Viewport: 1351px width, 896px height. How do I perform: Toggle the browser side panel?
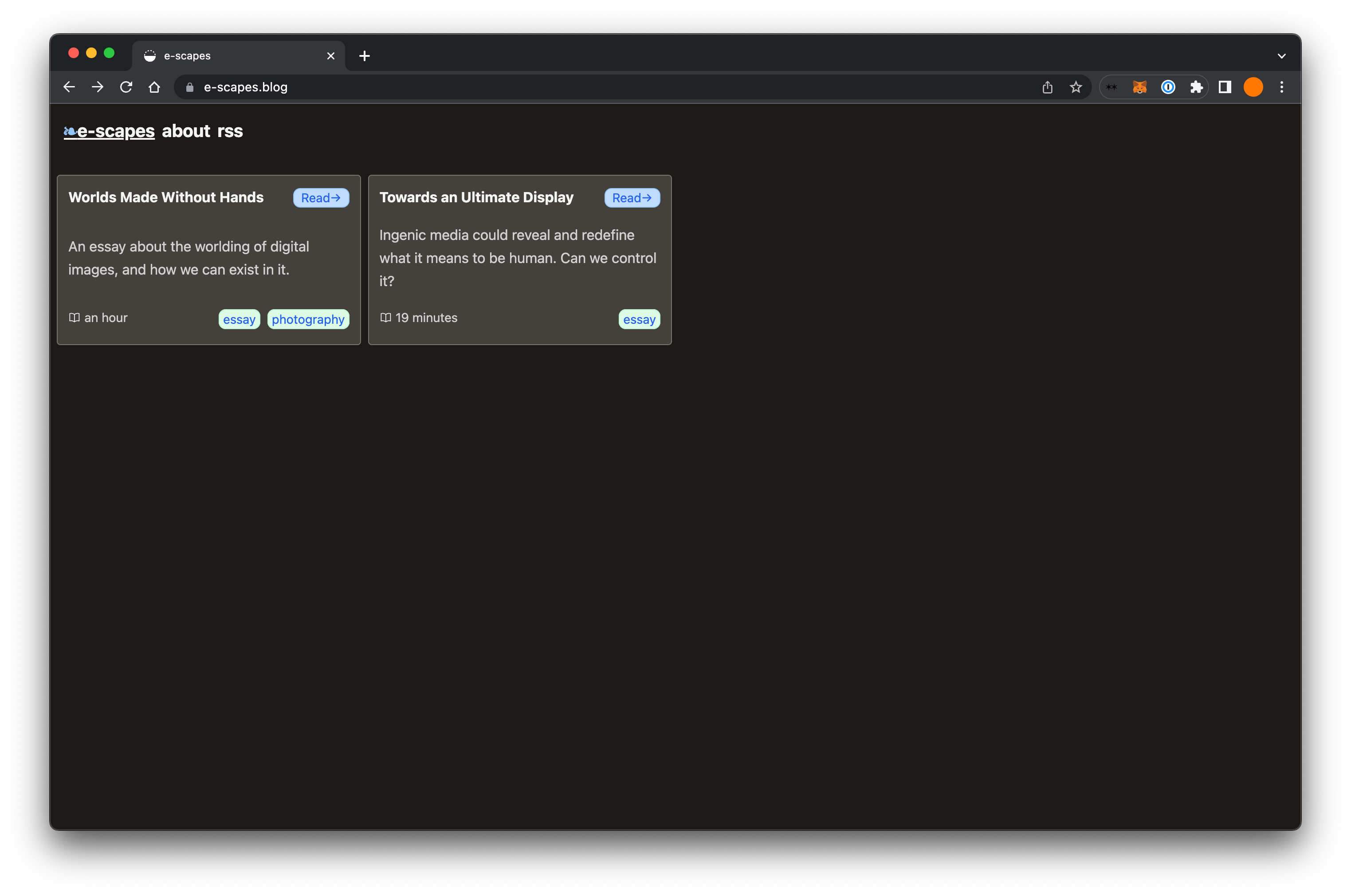pyautogui.click(x=1225, y=87)
